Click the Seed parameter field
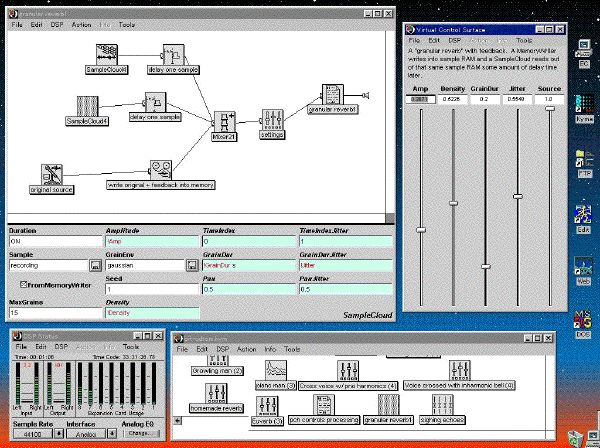The width and height of the screenshot is (600, 448). pos(152,289)
